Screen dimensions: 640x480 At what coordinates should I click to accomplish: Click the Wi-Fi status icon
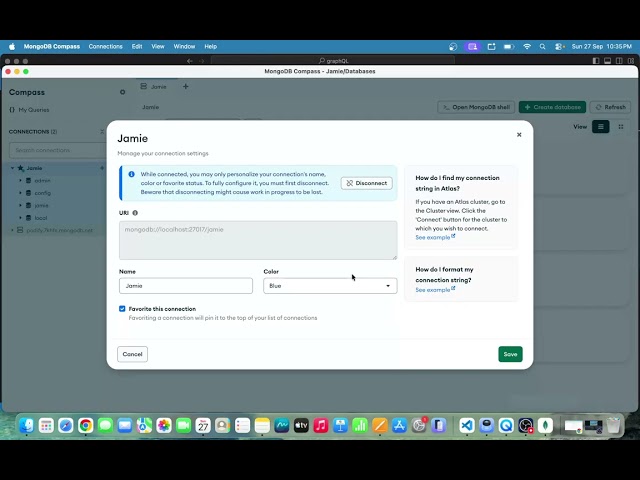coord(527,47)
